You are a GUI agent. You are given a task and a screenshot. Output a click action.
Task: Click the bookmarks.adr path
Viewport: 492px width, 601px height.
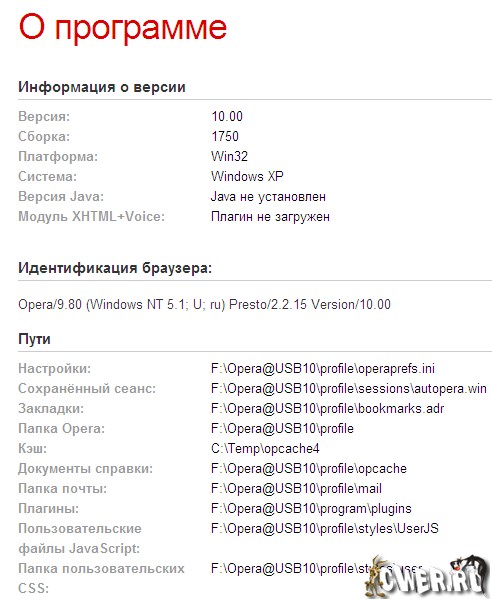[x=327, y=409]
